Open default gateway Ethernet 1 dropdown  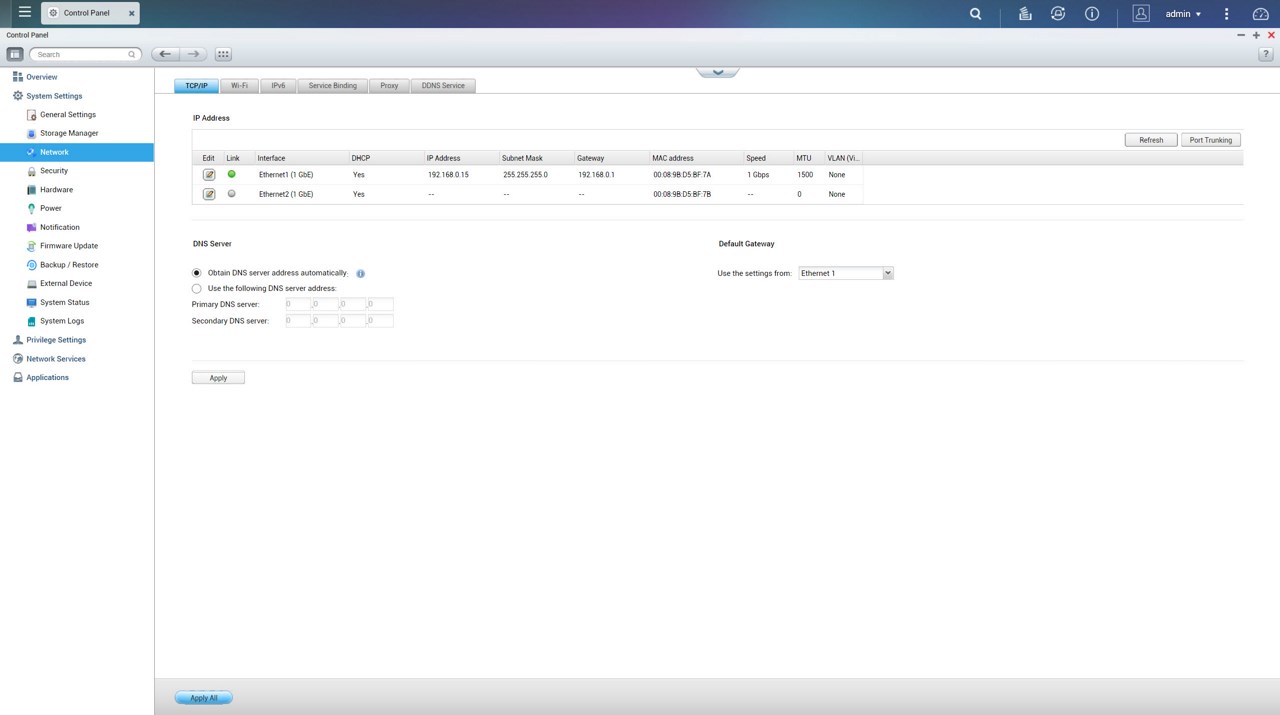click(x=846, y=273)
